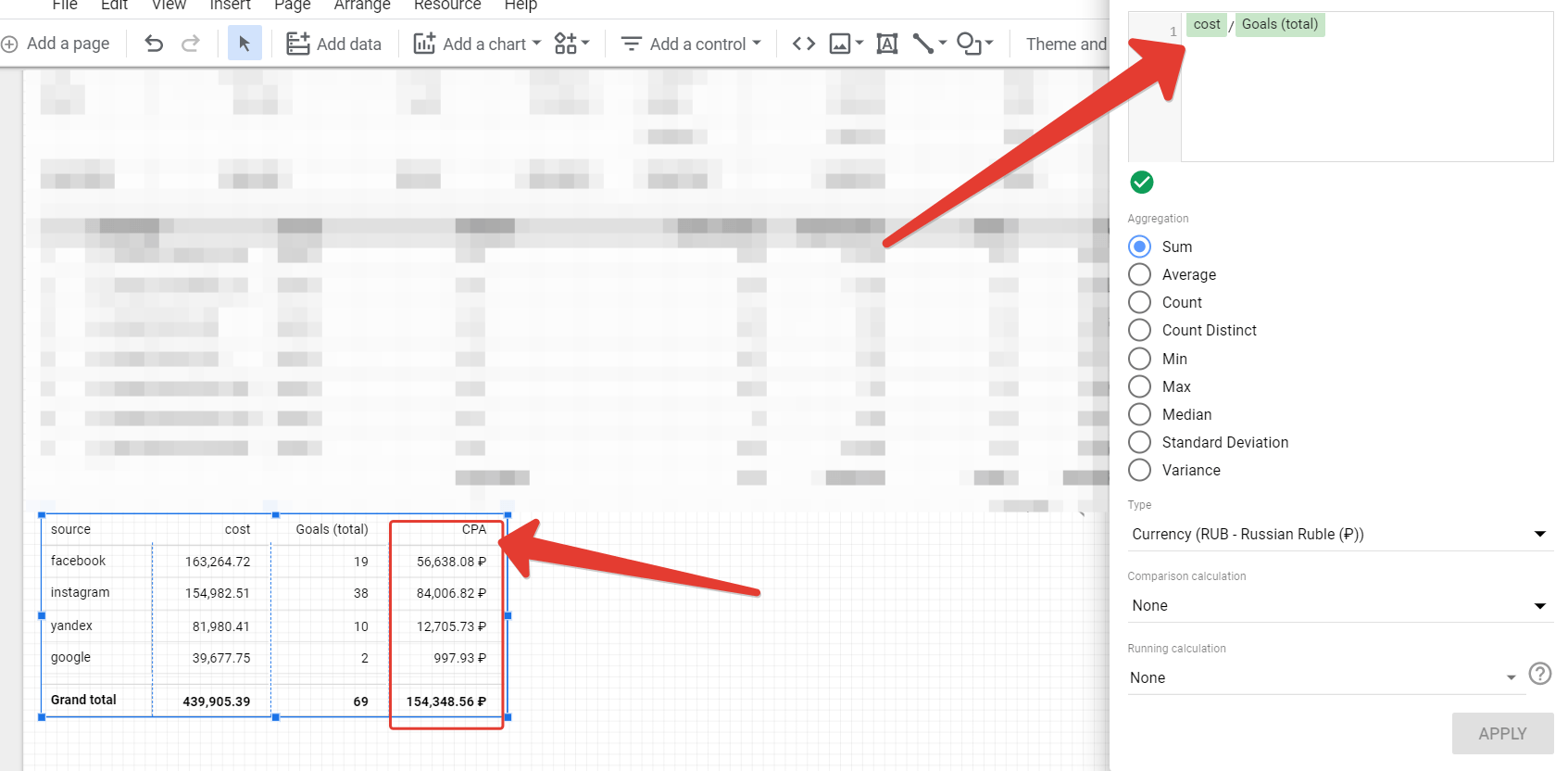Click the Add a control filter icon
1568x771 pixels.
pos(631,44)
